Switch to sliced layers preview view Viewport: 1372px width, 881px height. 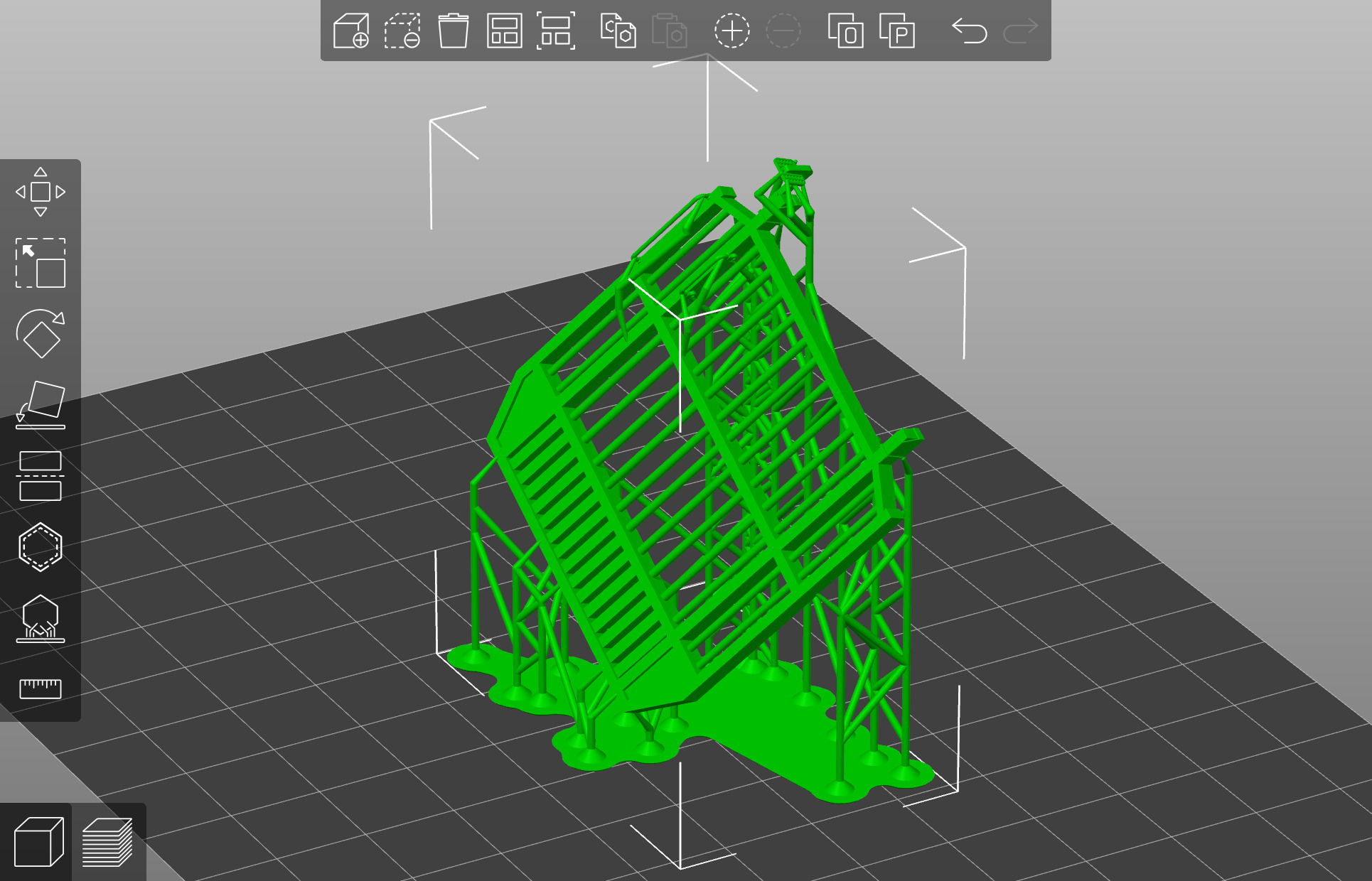pyautogui.click(x=107, y=842)
